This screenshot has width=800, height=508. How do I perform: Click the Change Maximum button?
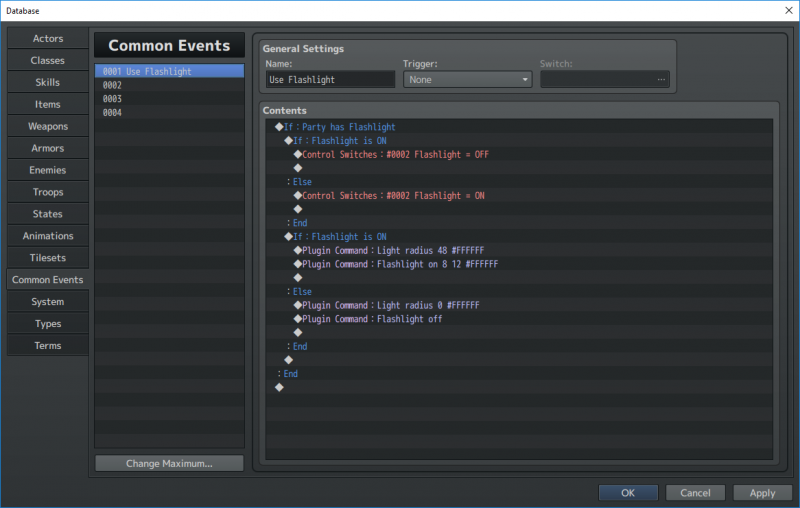(x=169, y=463)
